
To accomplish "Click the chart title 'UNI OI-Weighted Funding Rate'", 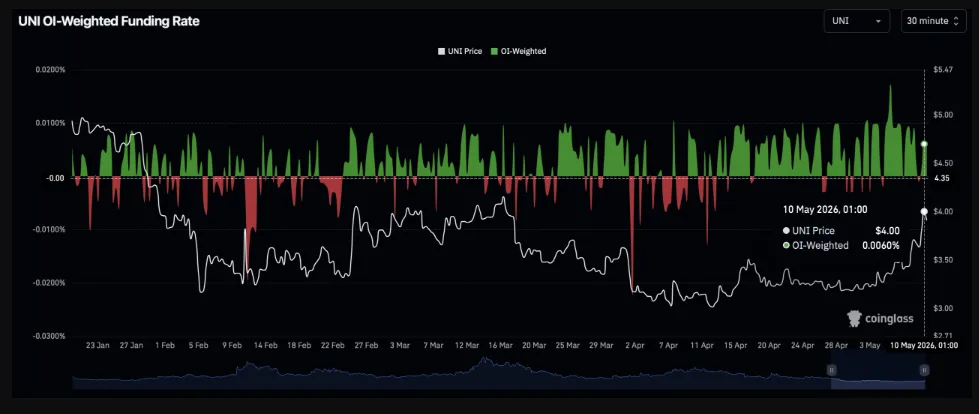I will tap(109, 21).
